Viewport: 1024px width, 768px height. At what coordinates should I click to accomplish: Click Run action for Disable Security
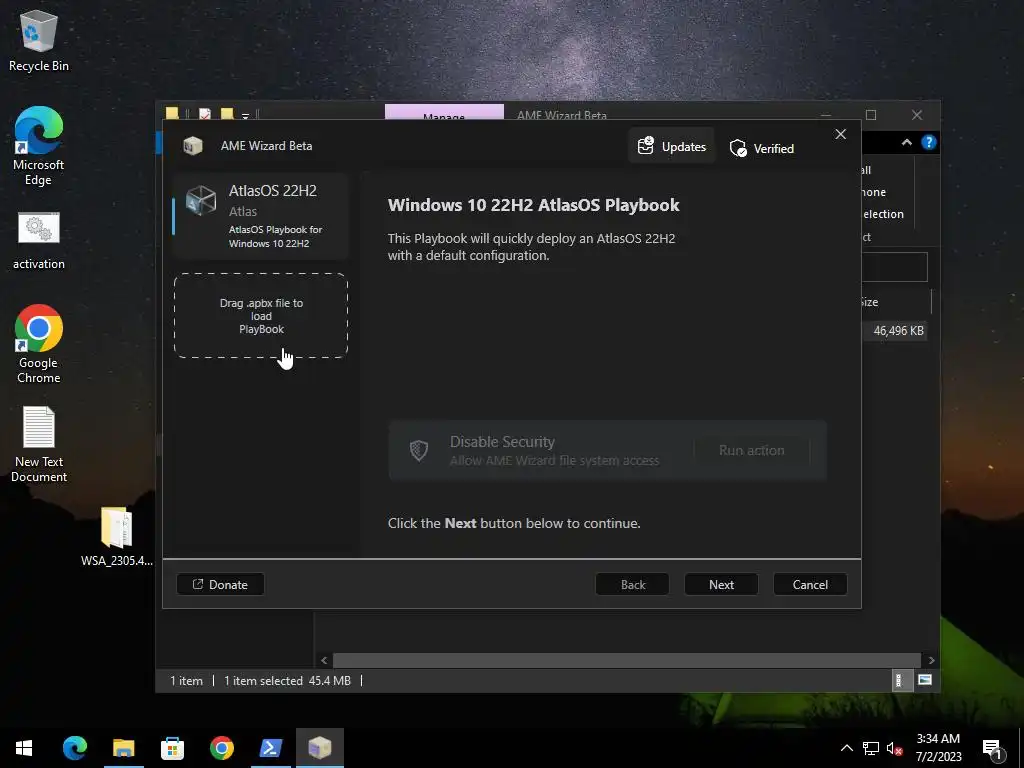pyautogui.click(x=751, y=450)
